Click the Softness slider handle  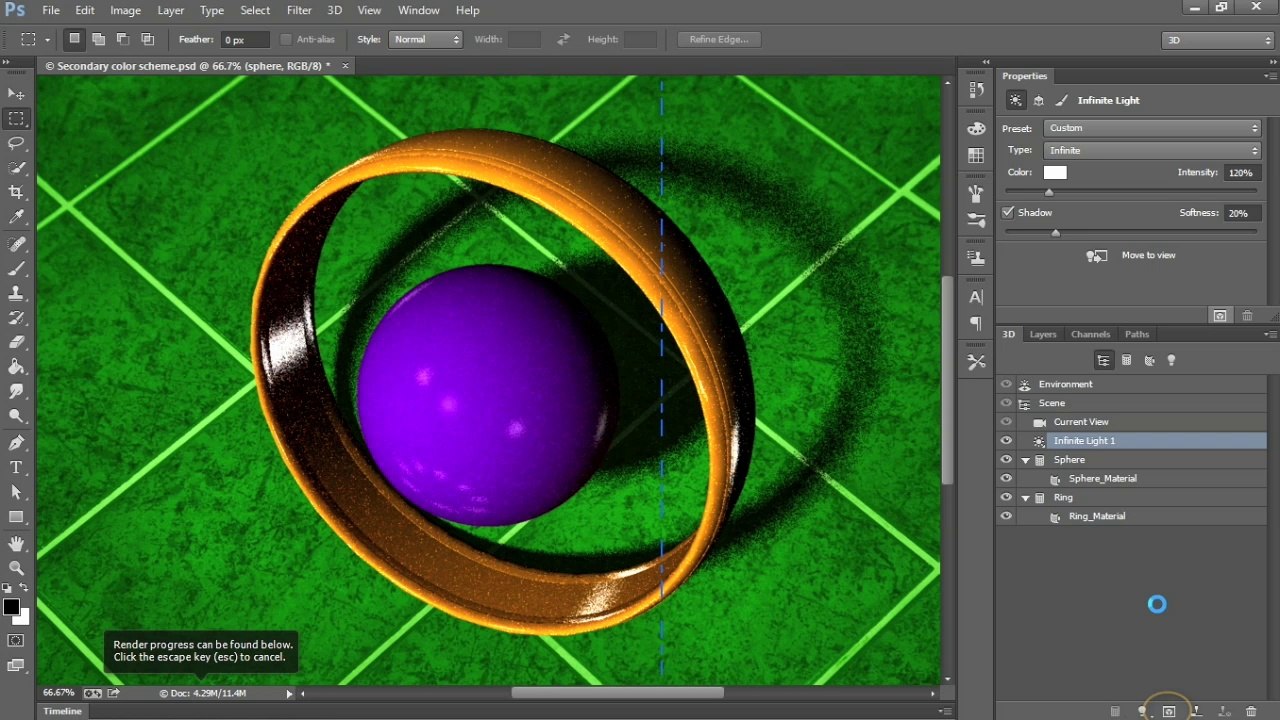pos(1055,233)
